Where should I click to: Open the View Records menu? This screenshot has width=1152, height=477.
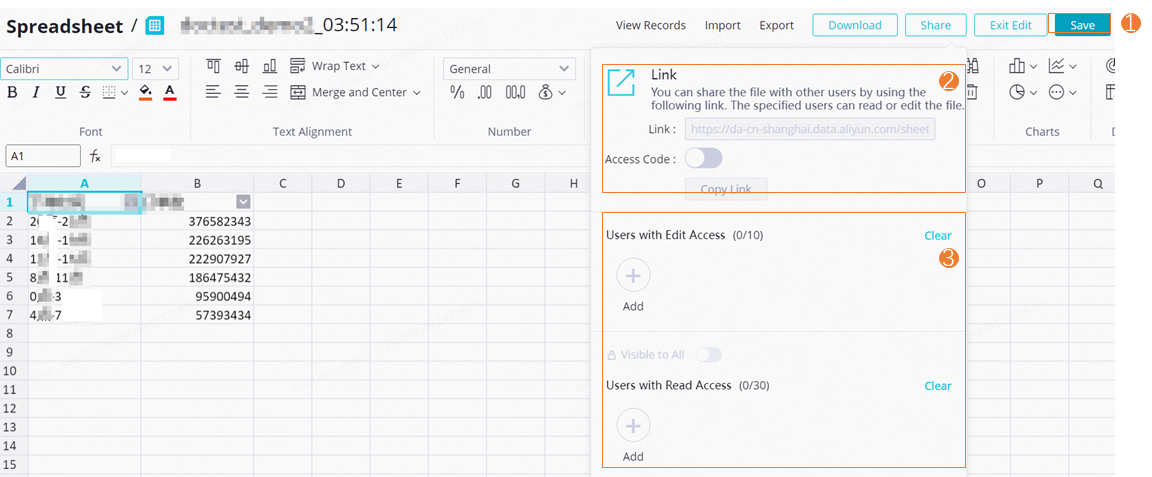tap(650, 25)
